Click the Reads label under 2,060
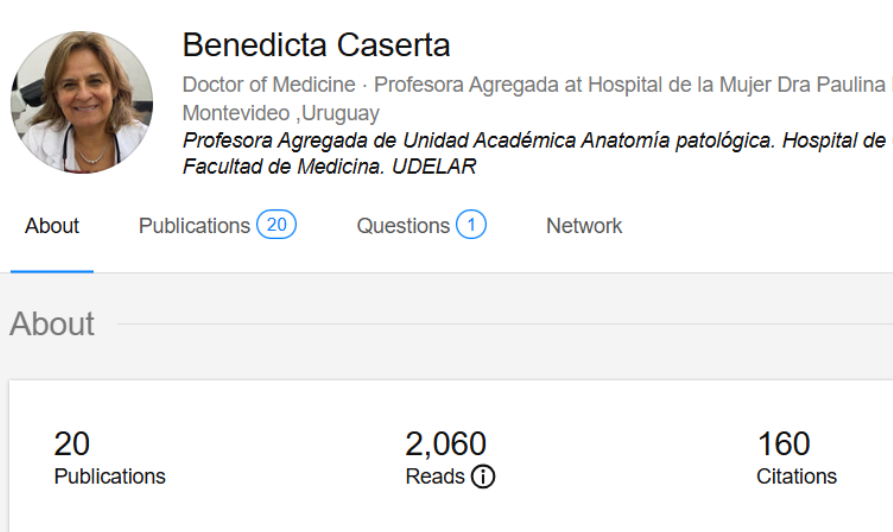Screen dimensions: 893x532 434,477
